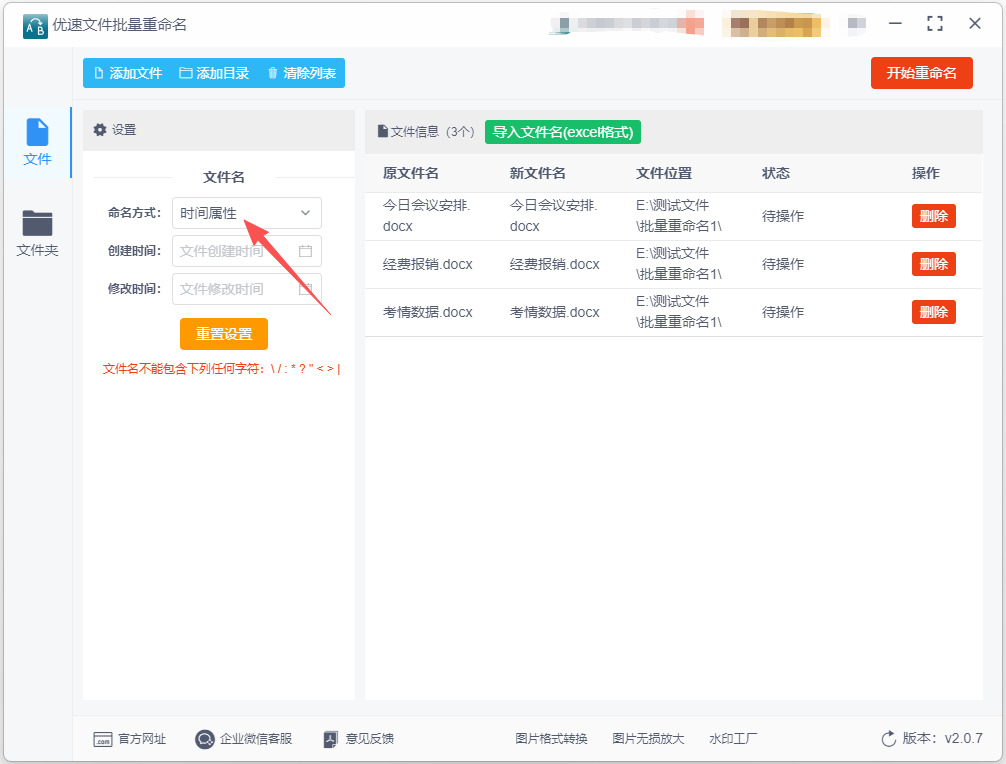The image size is (1006, 764).
Task: Click the version refresh icon
Action: [x=889, y=739]
